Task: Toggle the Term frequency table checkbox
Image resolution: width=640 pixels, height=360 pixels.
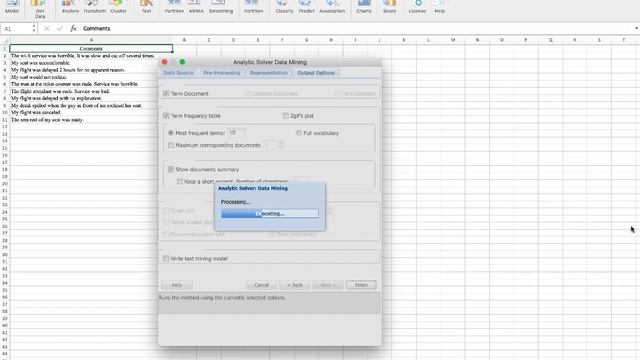Action: (166, 116)
